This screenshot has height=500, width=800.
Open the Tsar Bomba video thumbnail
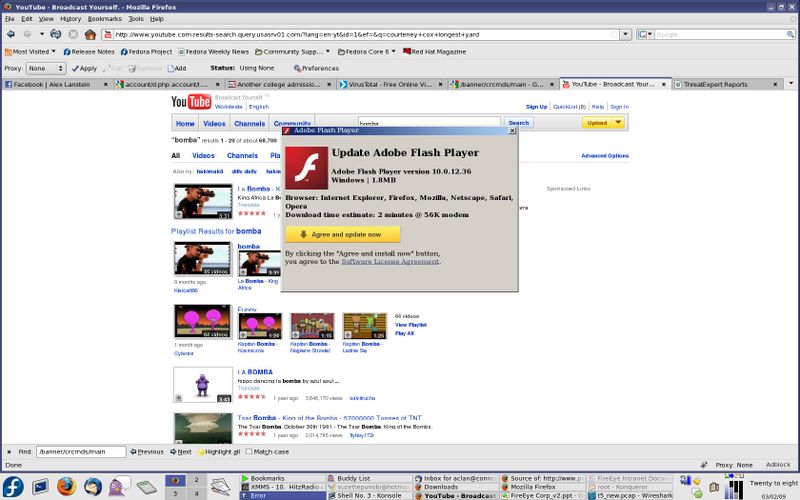[203, 428]
